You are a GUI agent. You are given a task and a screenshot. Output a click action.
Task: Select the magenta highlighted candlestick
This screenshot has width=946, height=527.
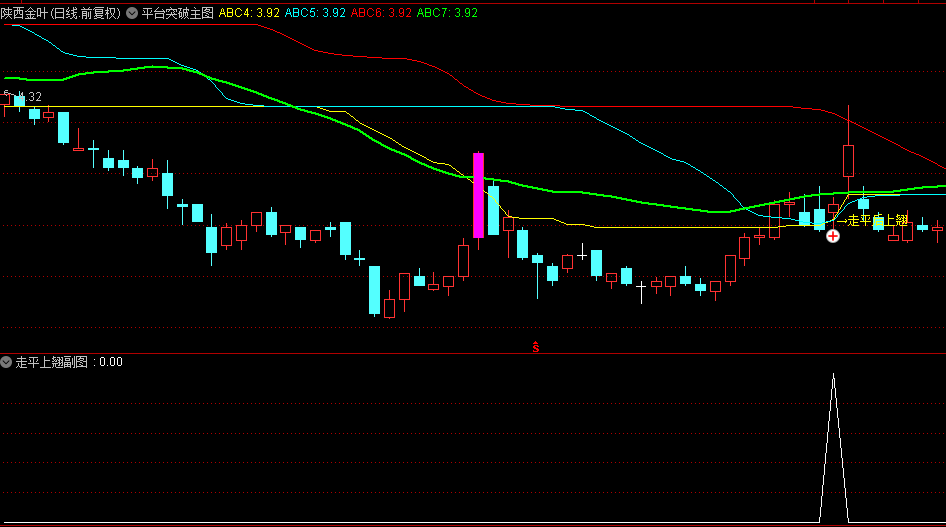click(478, 195)
